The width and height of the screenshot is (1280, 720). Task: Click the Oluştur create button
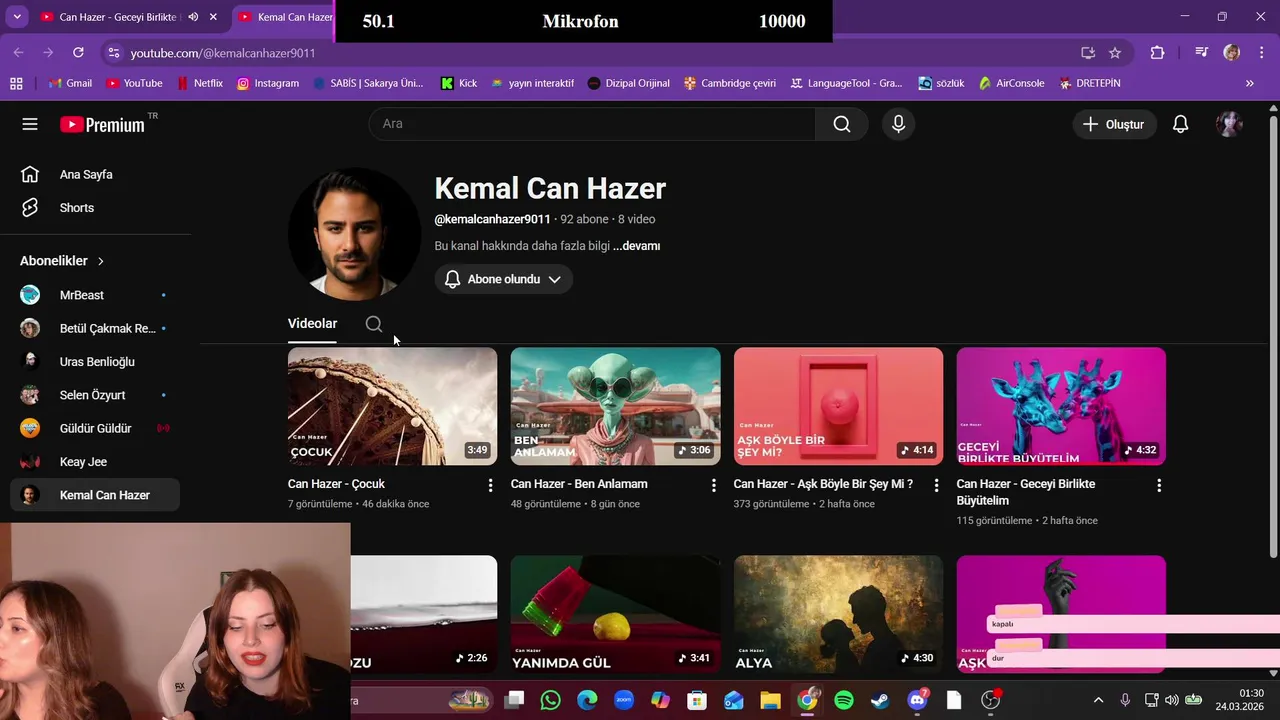coord(1114,124)
